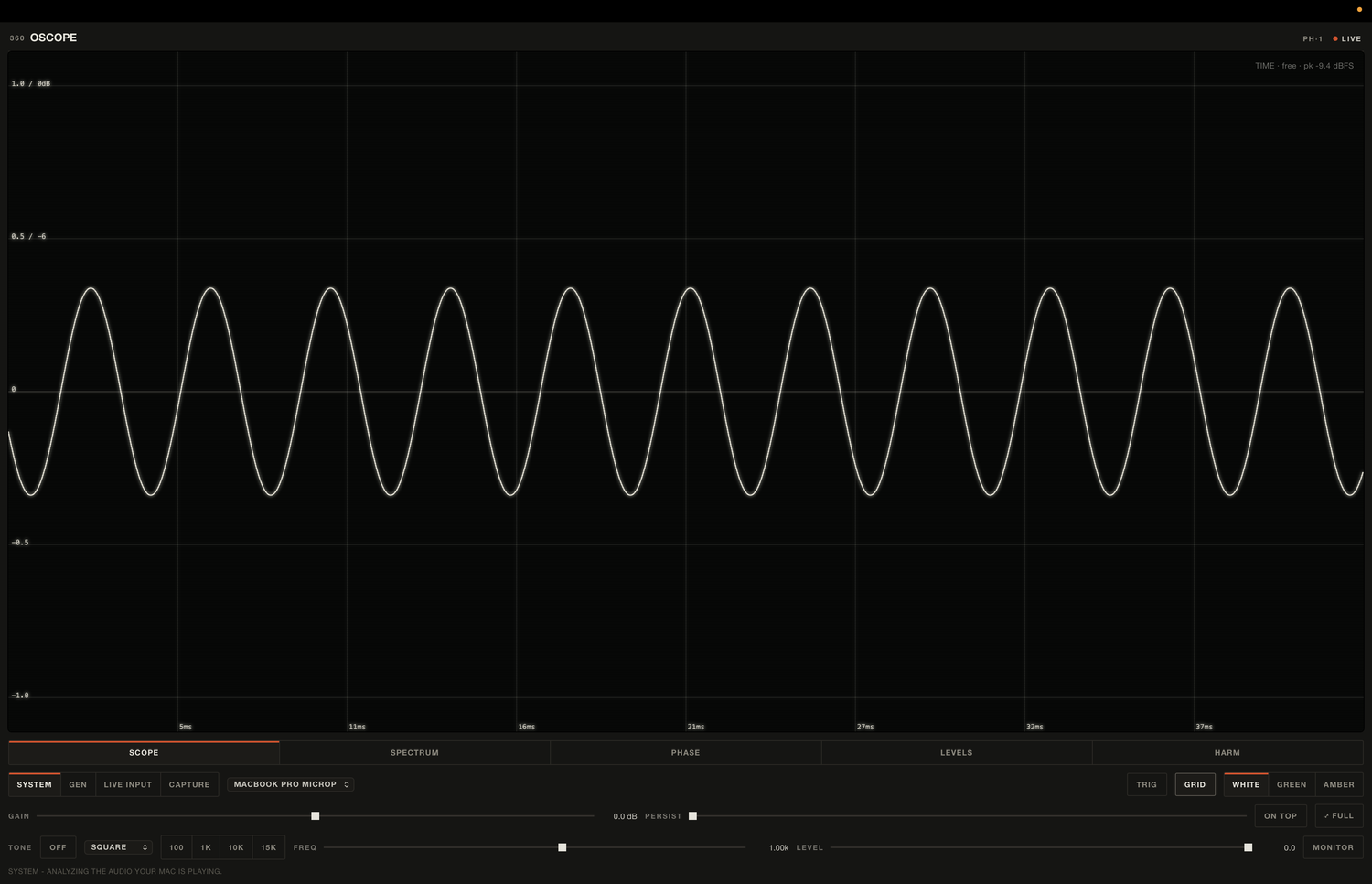Screen dimensions: 1372x884
Task: Click the 21ms time axis label
Action: click(x=696, y=727)
